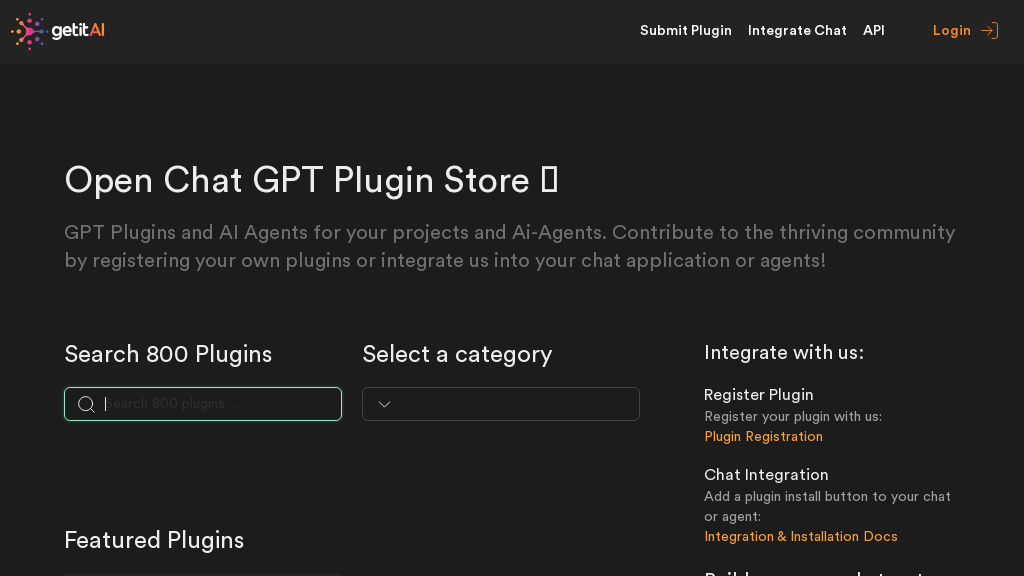Follow the Plugin Registration link

click(763, 437)
